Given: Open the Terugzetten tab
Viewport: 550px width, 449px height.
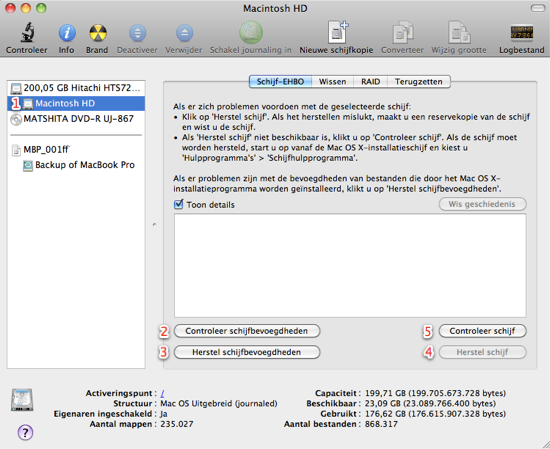Looking at the screenshot, I should 419,82.
